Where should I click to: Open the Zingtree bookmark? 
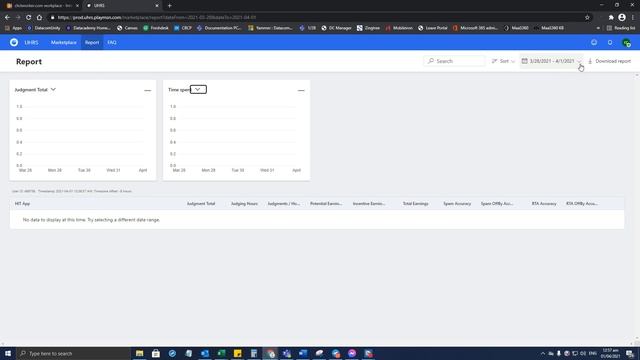[x=368, y=28]
